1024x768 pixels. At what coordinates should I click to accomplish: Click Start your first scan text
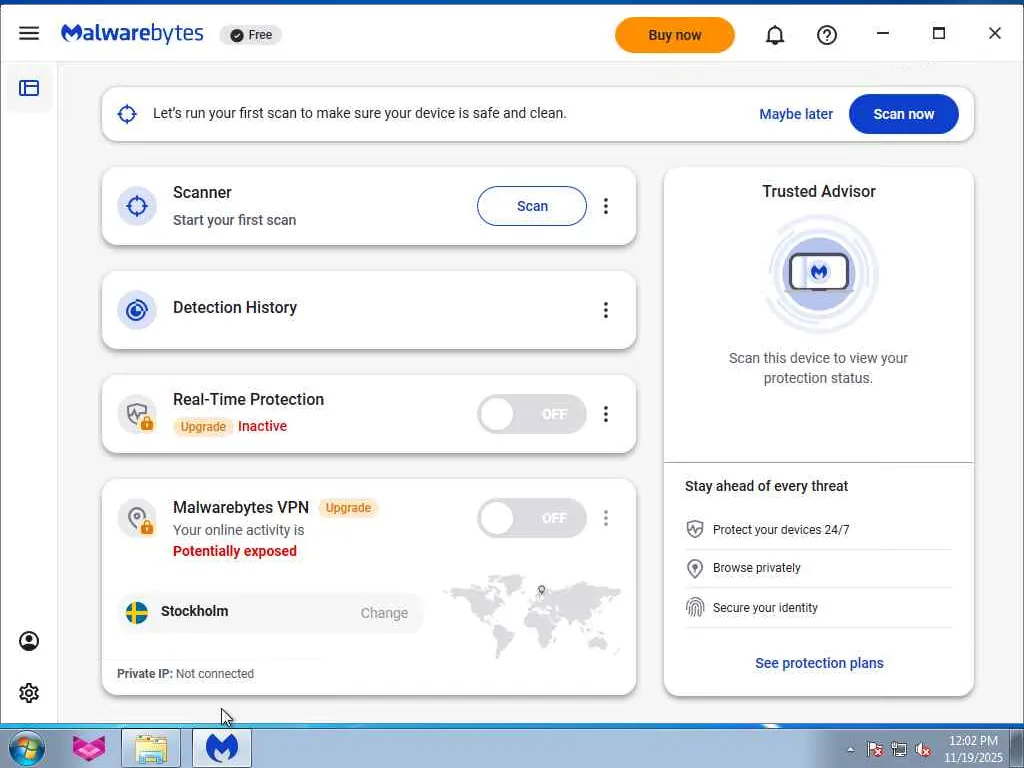coord(234,220)
